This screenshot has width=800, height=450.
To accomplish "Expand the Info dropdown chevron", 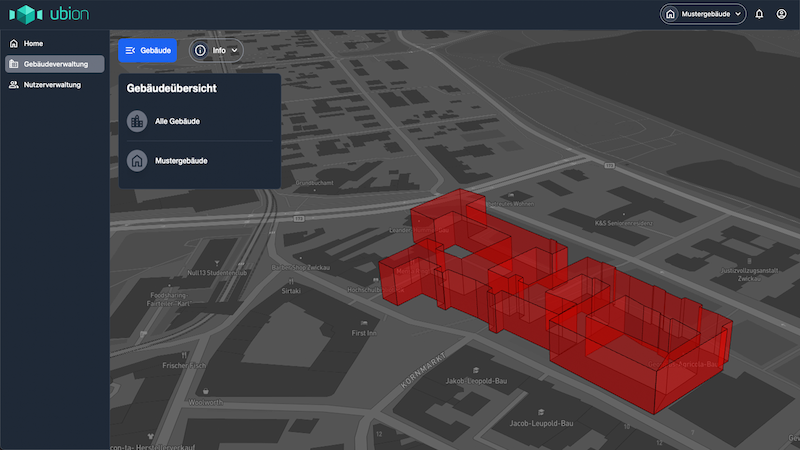I will pos(235,50).
